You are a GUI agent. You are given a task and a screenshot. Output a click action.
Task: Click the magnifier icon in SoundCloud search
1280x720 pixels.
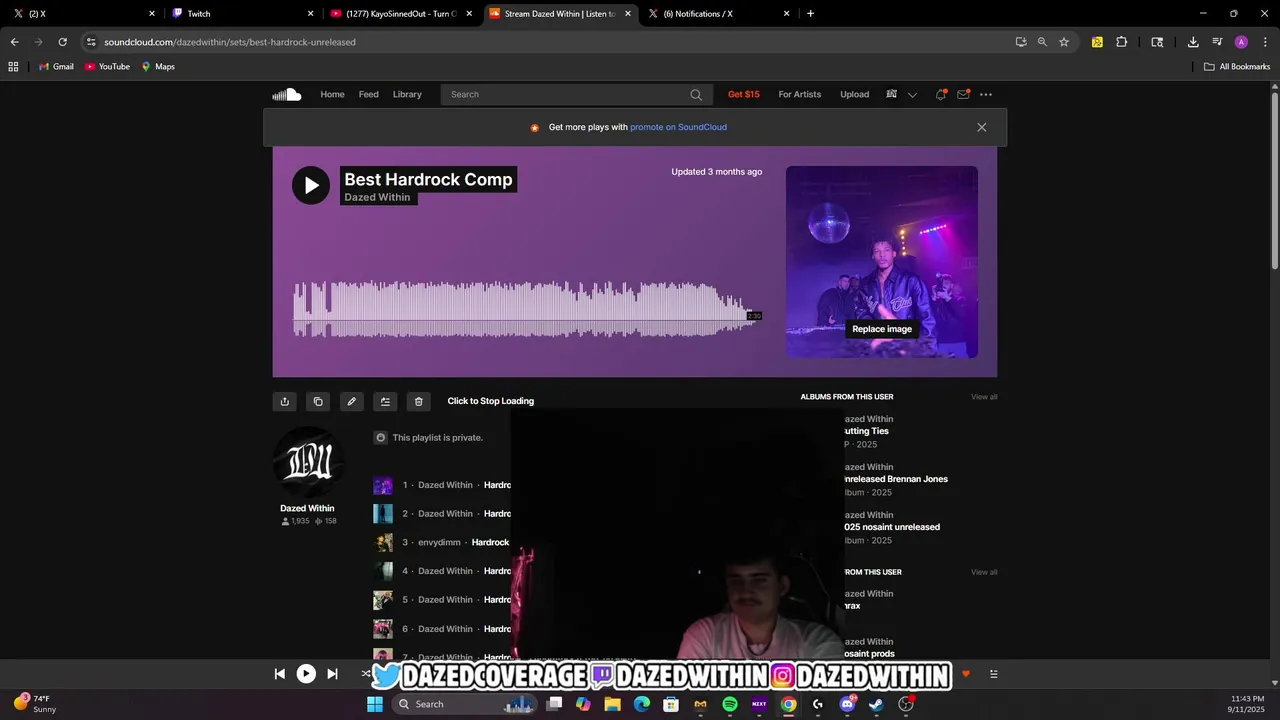696,95
